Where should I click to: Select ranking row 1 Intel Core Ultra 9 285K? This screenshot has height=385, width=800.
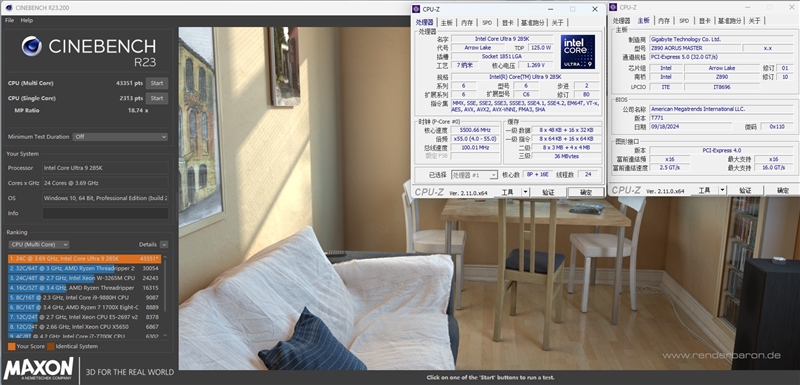click(85, 259)
